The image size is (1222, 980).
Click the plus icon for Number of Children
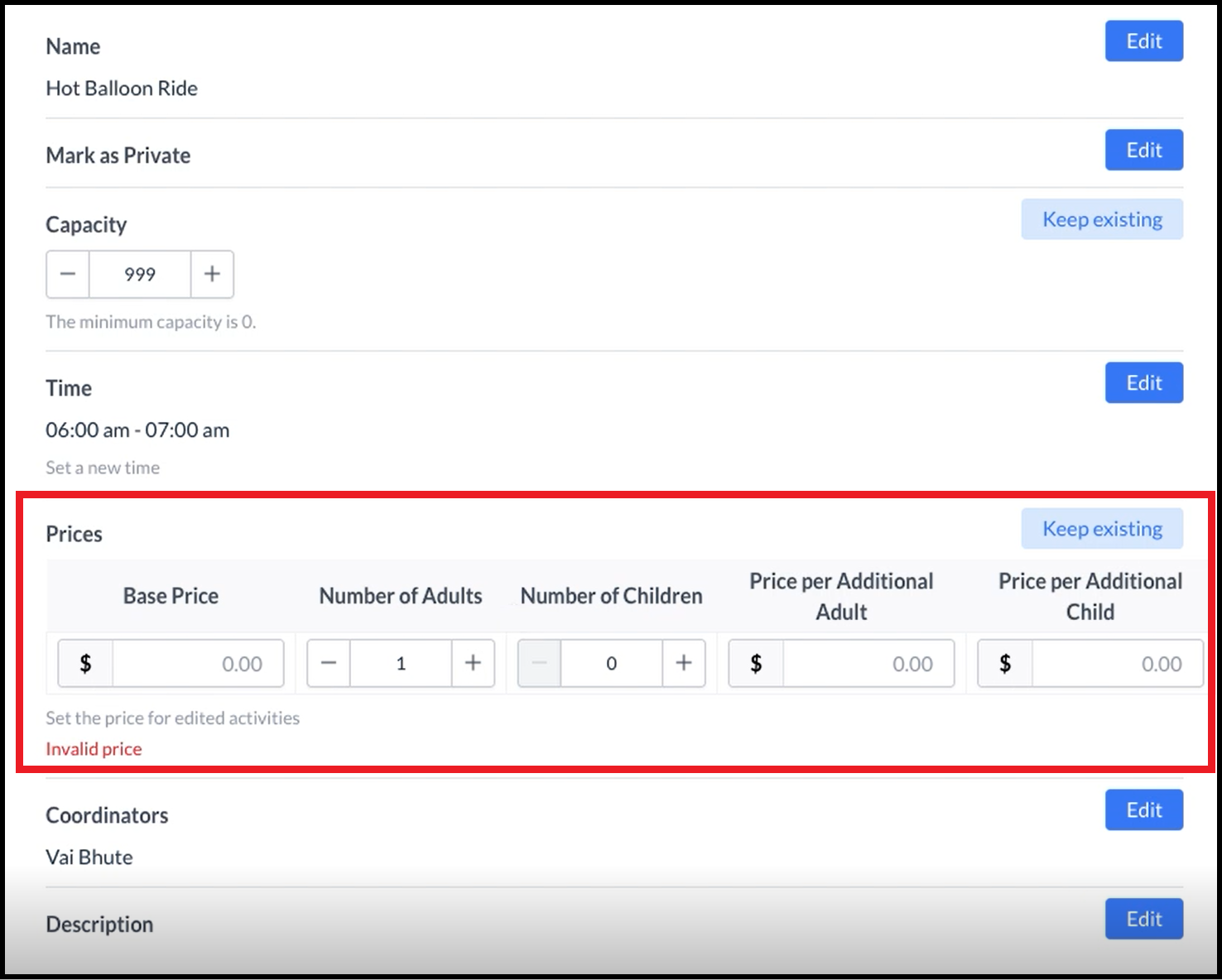(683, 663)
